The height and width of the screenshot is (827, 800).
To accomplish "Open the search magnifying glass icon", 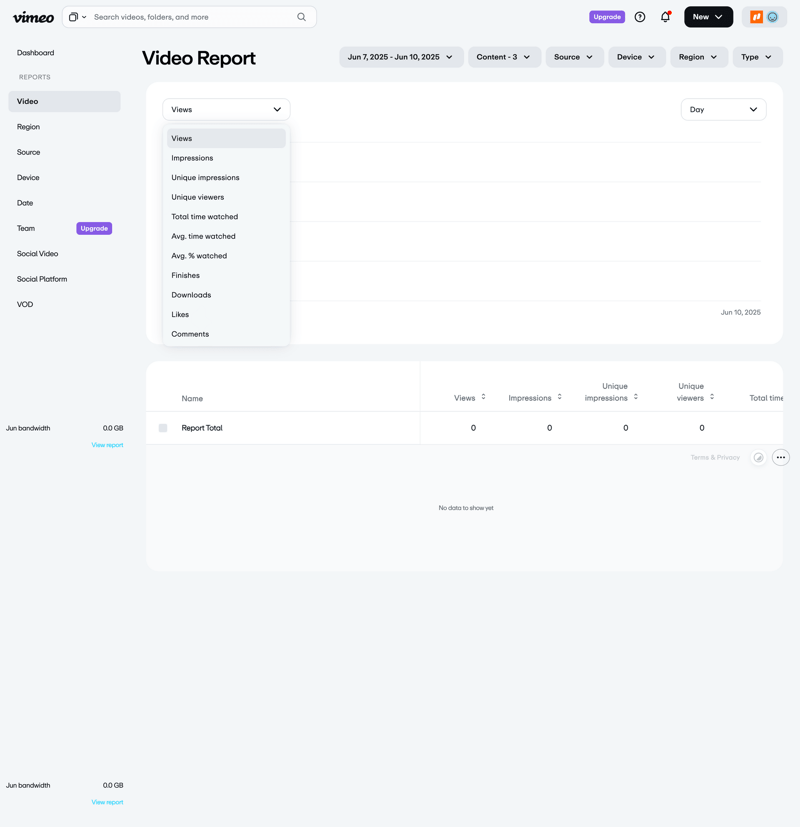I will [301, 17].
